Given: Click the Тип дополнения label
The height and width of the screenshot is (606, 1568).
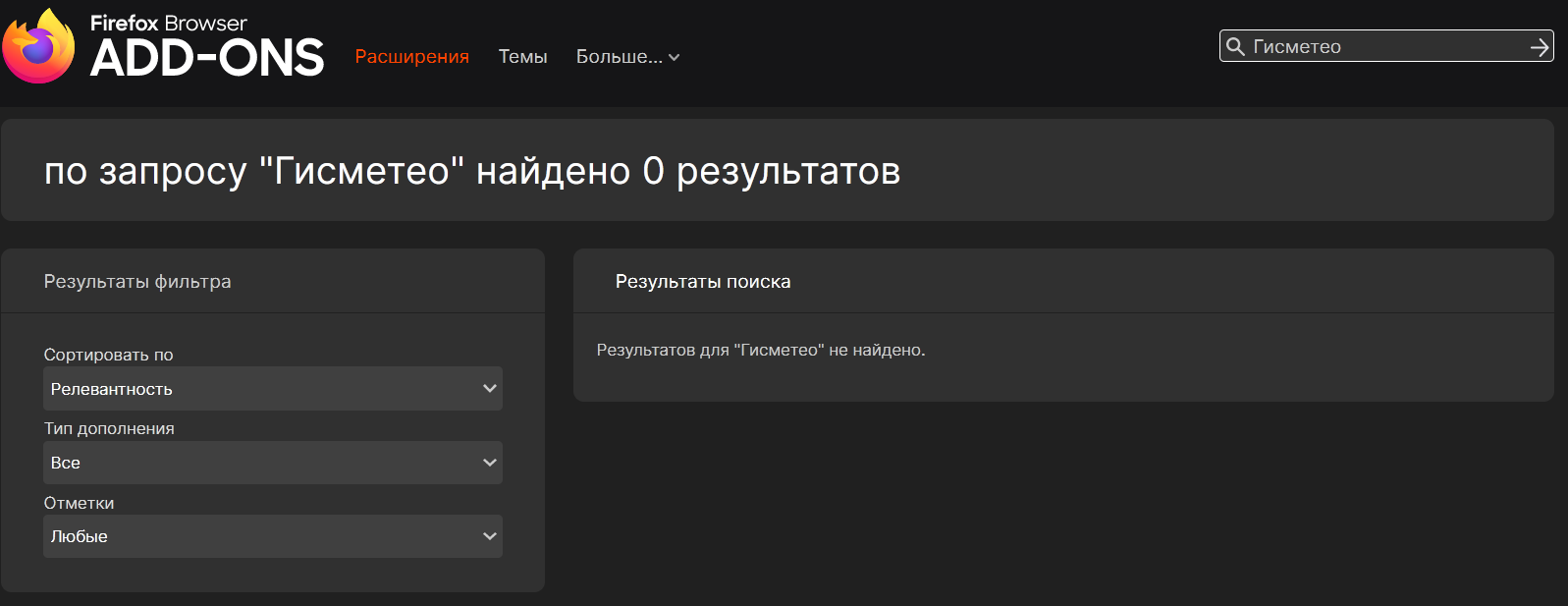Looking at the screenshot, I should pyautogui.click(x=109, y=428).
